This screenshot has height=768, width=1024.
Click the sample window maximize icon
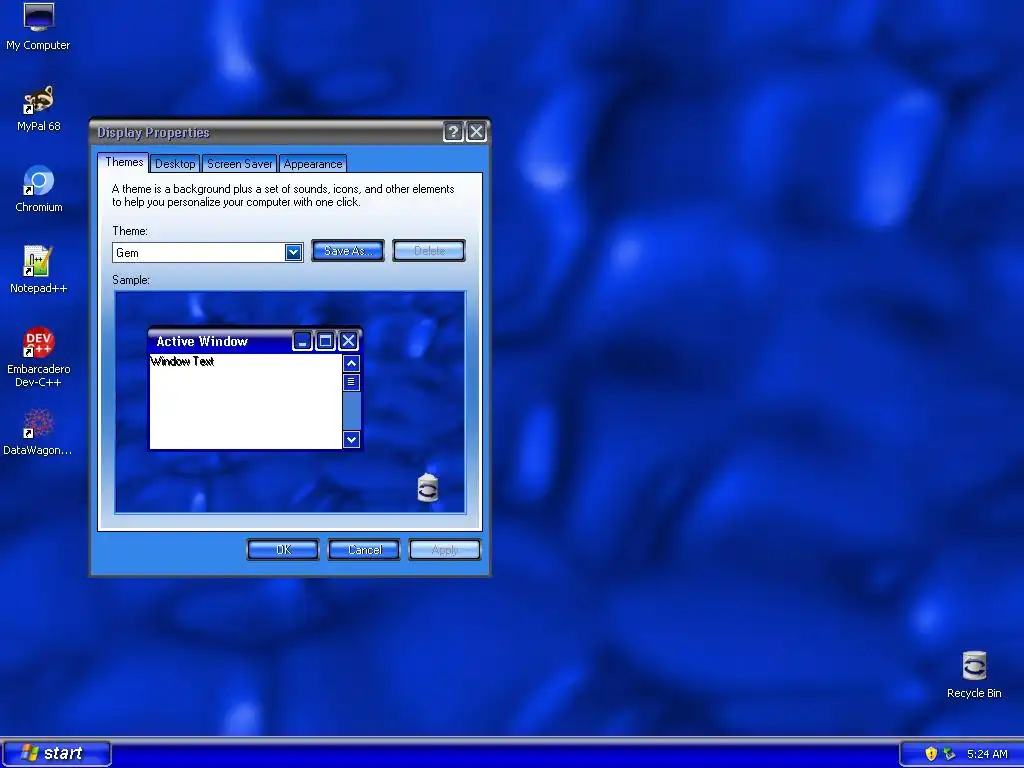point(325,341)
